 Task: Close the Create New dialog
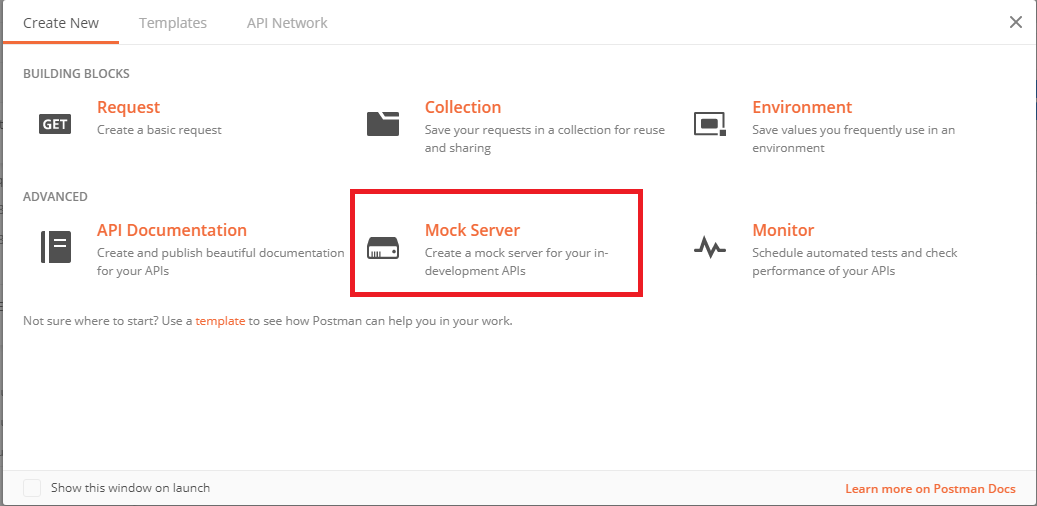tap(1016, 22)
